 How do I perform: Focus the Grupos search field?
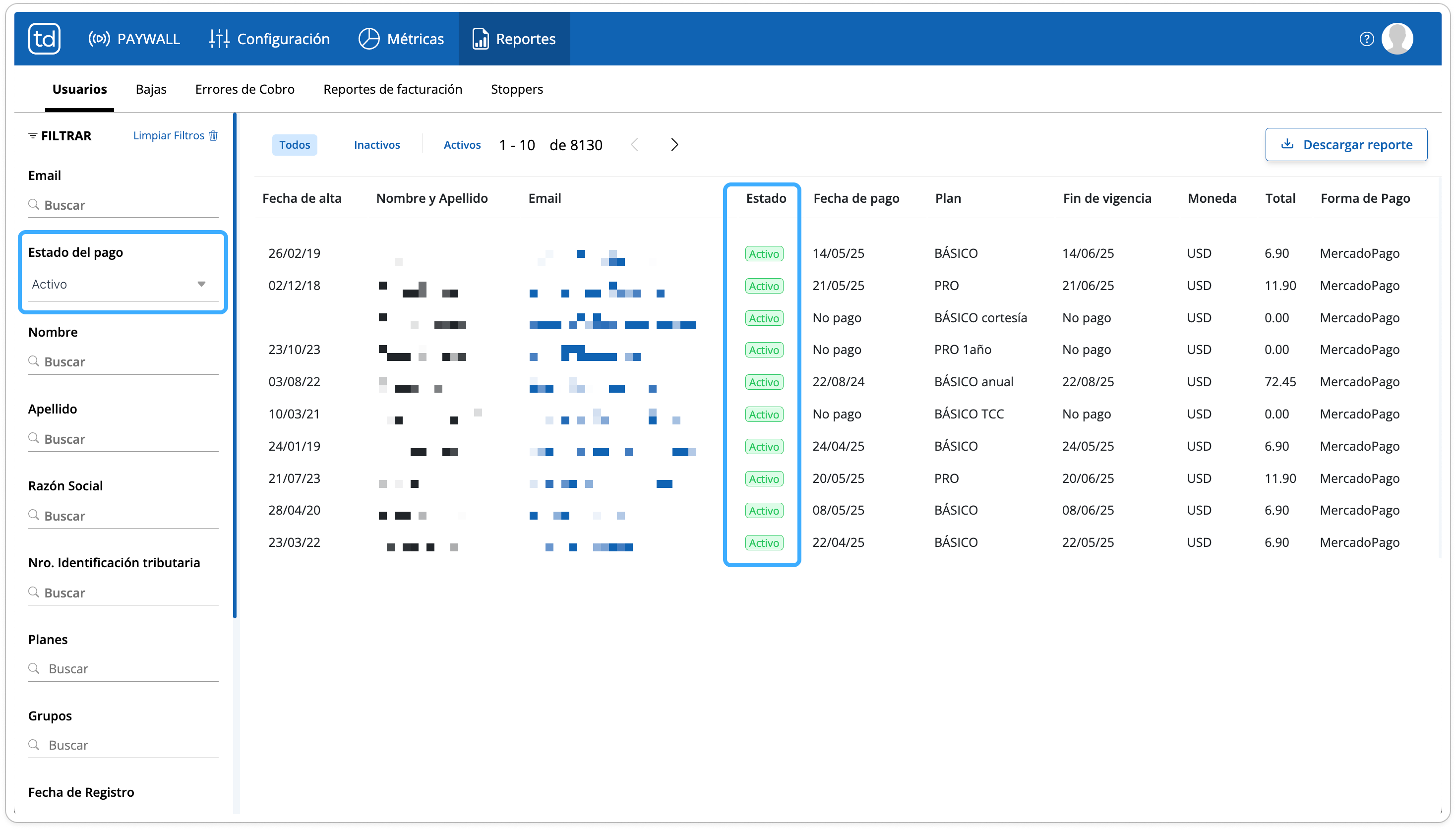pos(123,745)
